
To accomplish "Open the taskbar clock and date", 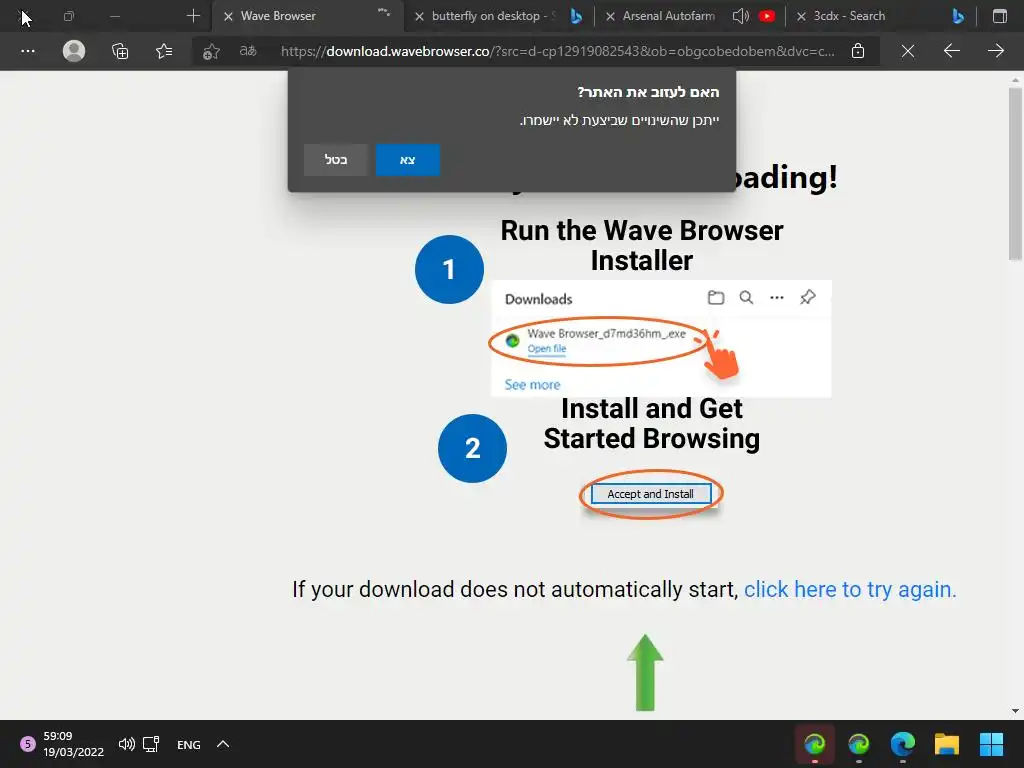I will 73,744.
